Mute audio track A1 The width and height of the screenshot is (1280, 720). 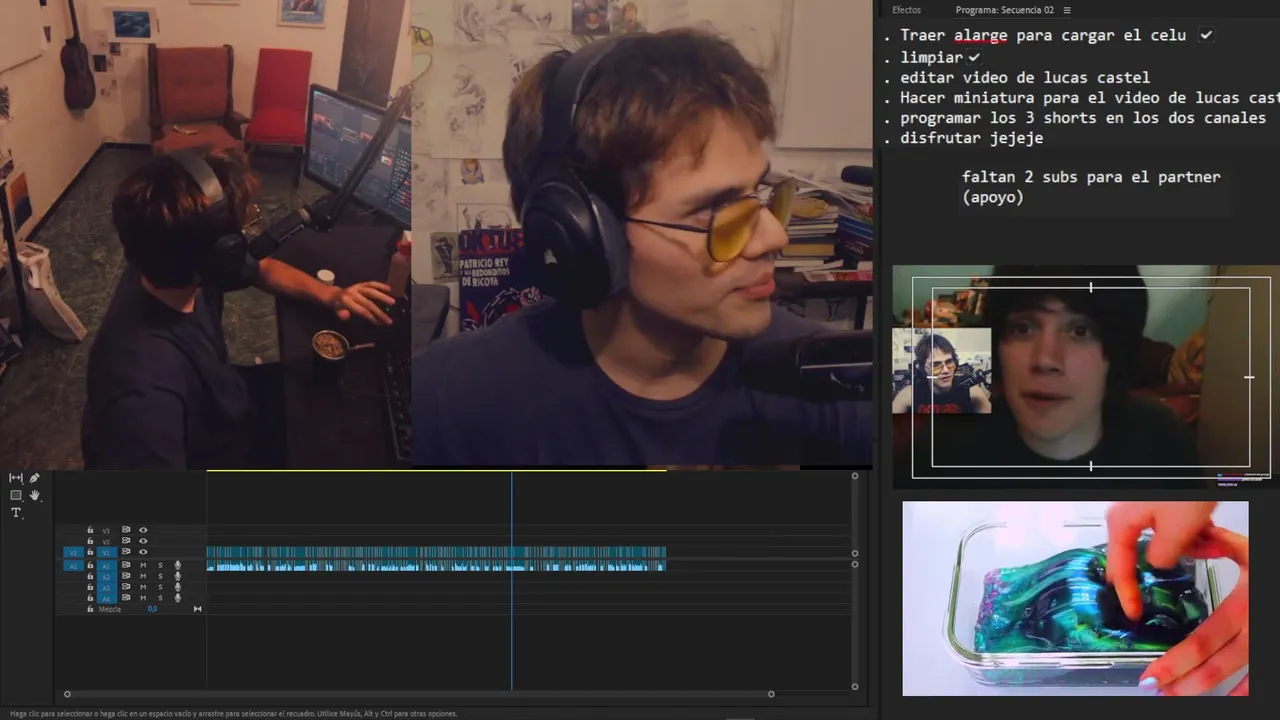click(143, 565)
